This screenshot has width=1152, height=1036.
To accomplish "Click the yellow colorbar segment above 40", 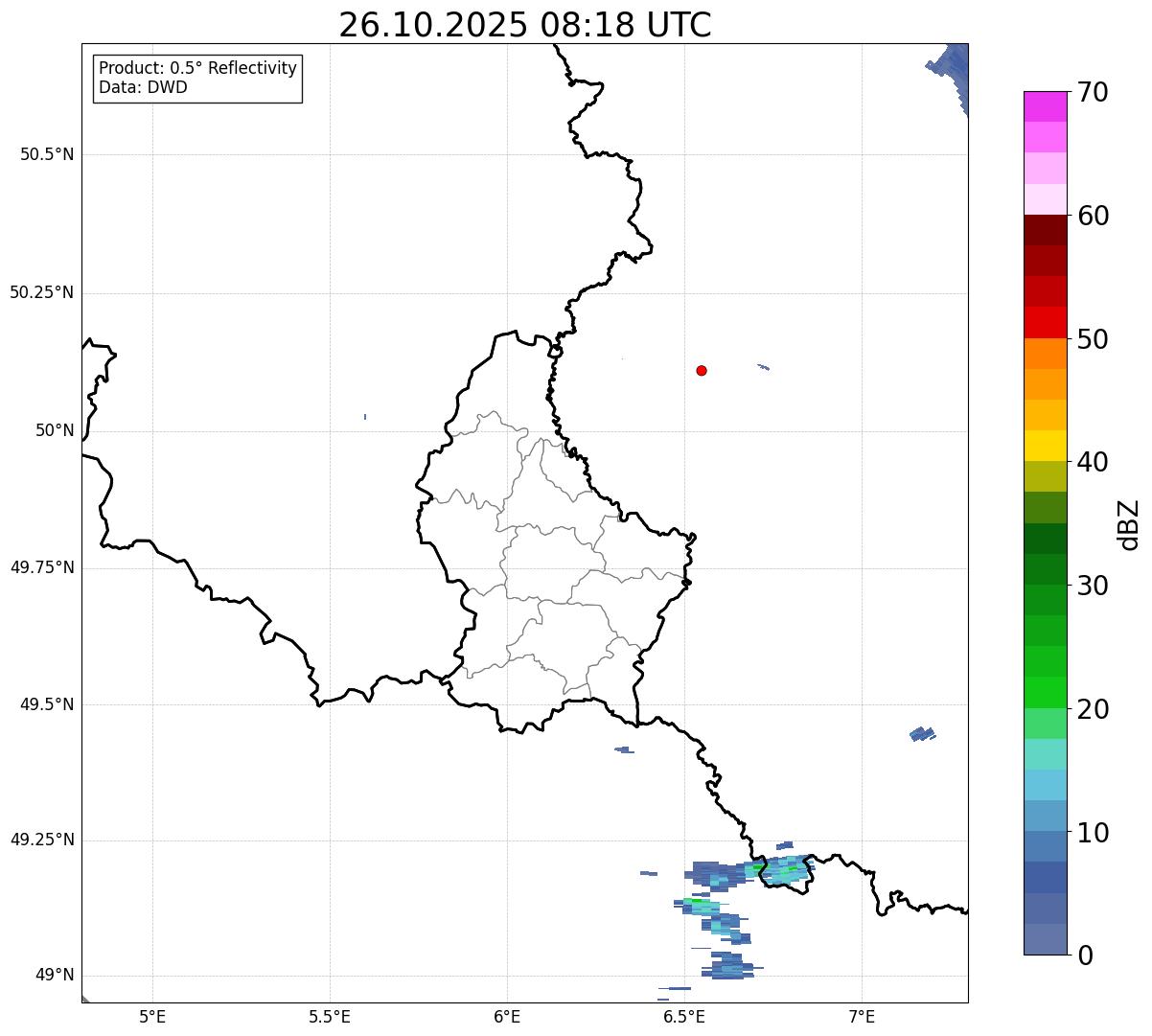I will click(1045, 446).
